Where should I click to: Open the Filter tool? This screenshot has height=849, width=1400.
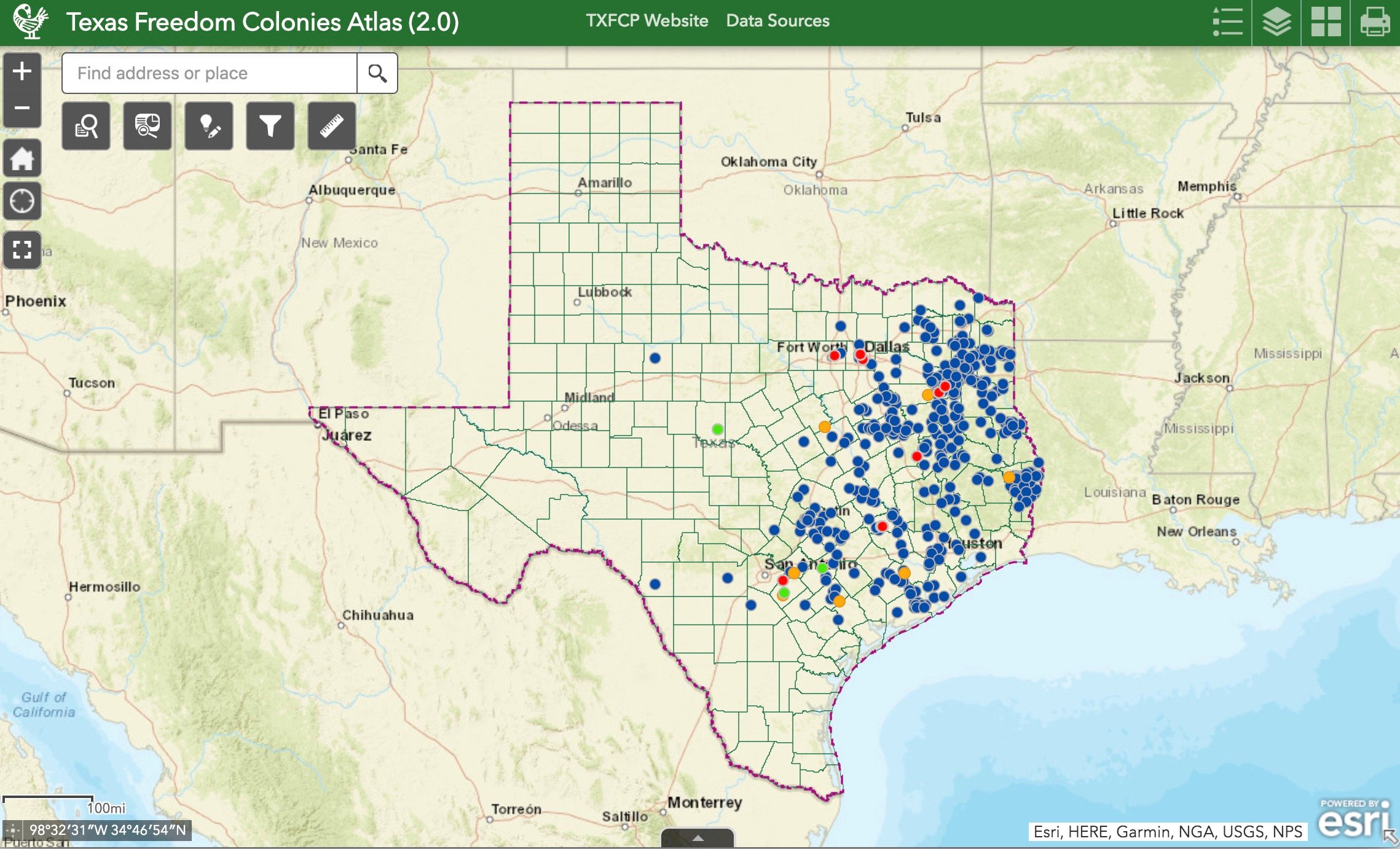coord(269,127)
